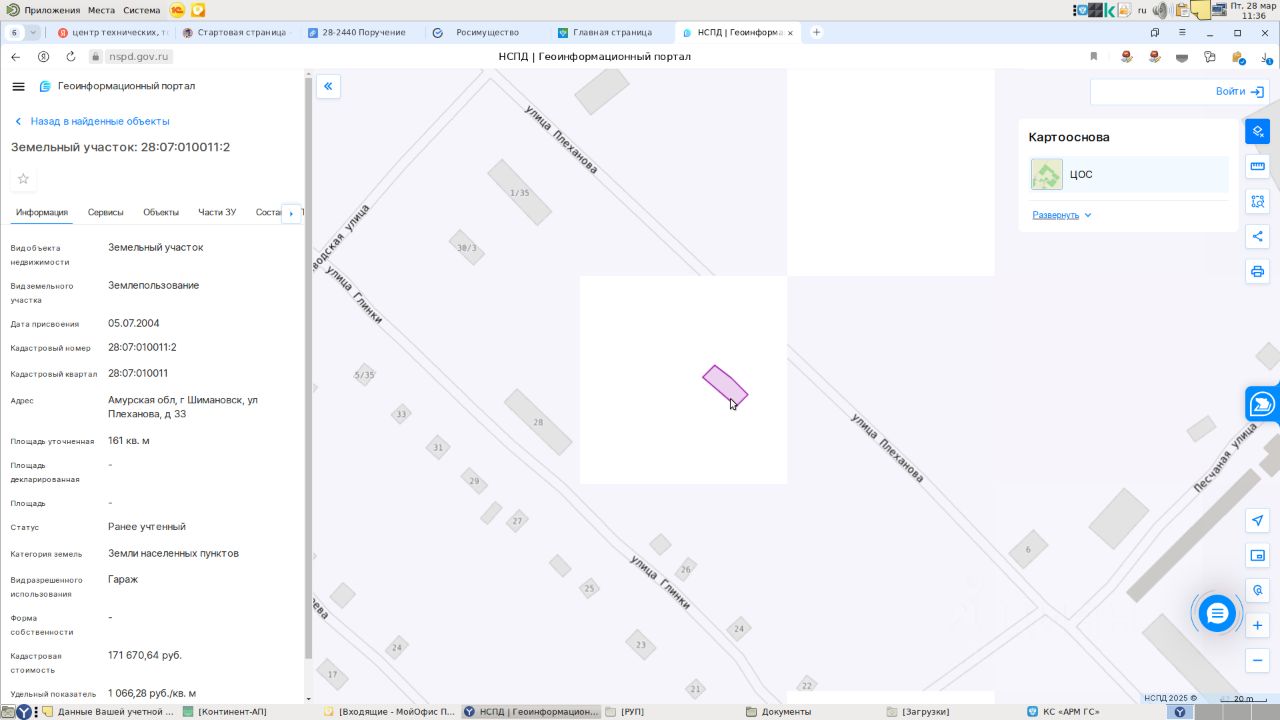The height and width of the screenshot is (720, 1280).
Task: Click the cadastral value 171 670,64 руб.
Action: coord(145,656)
